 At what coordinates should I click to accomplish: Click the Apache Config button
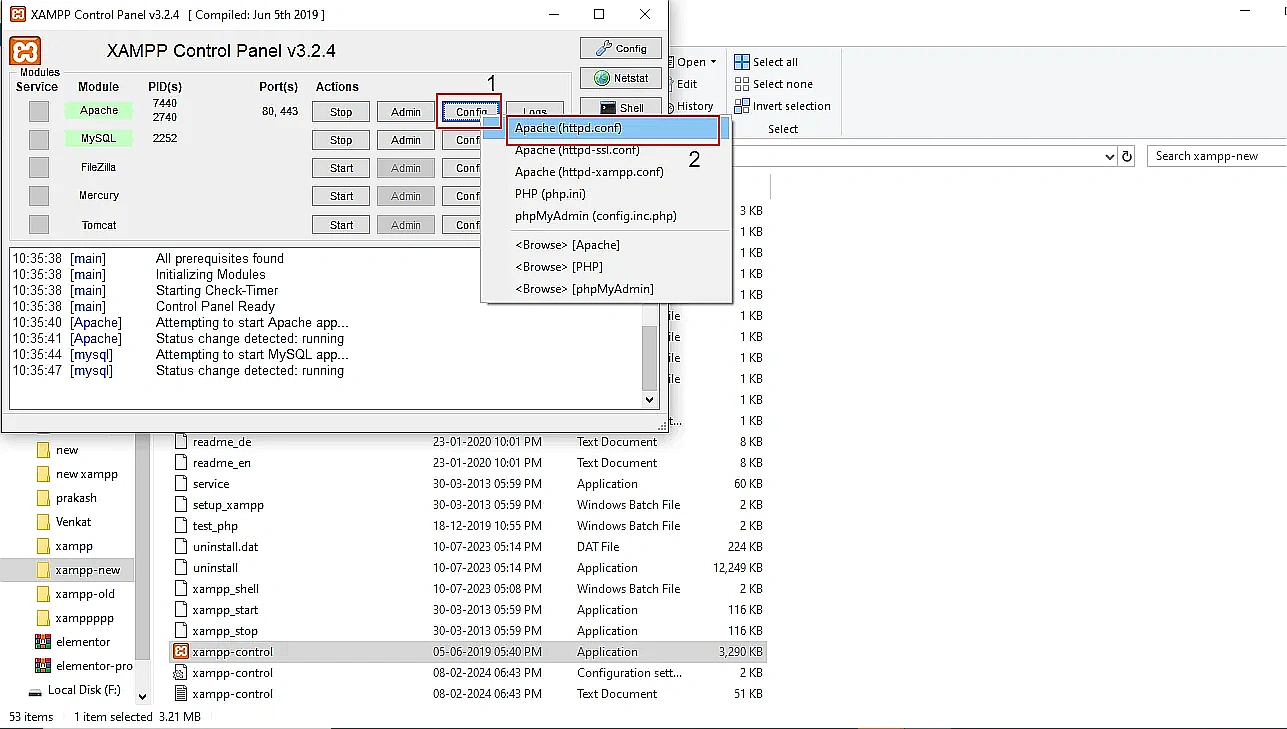(469, 112)
